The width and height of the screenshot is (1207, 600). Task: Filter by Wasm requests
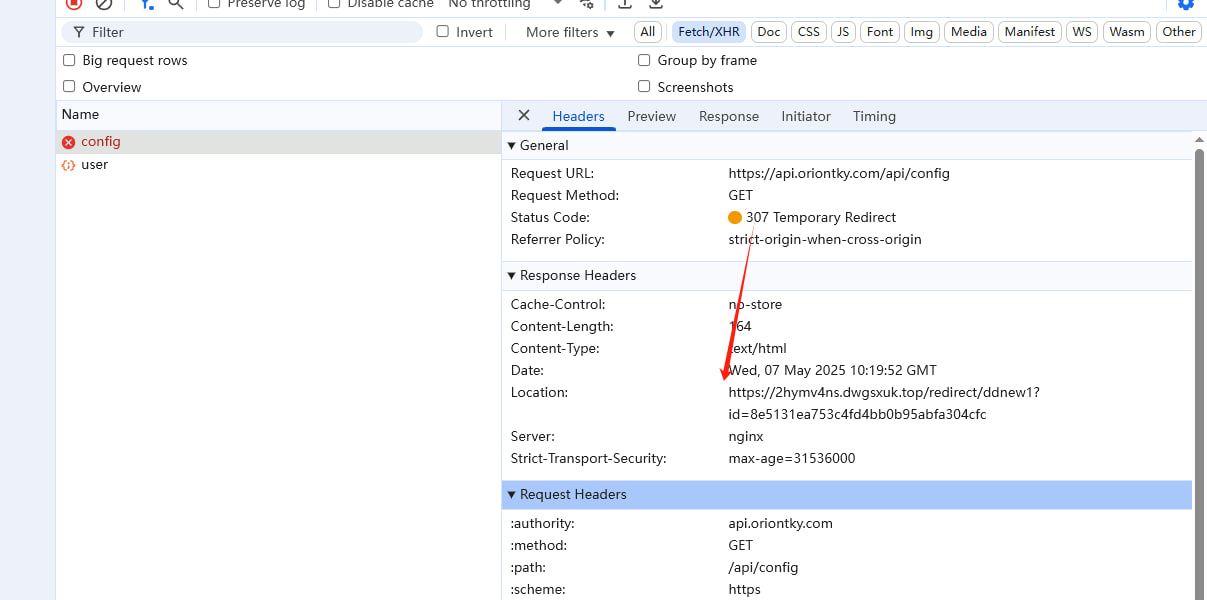pos(1127,32)
